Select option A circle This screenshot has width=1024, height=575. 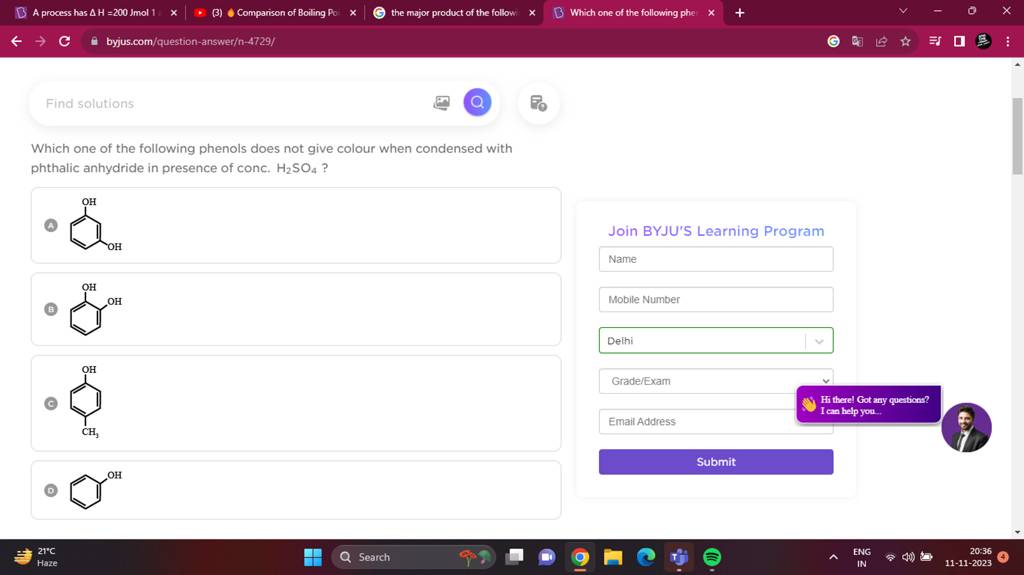tap(50, 225)
